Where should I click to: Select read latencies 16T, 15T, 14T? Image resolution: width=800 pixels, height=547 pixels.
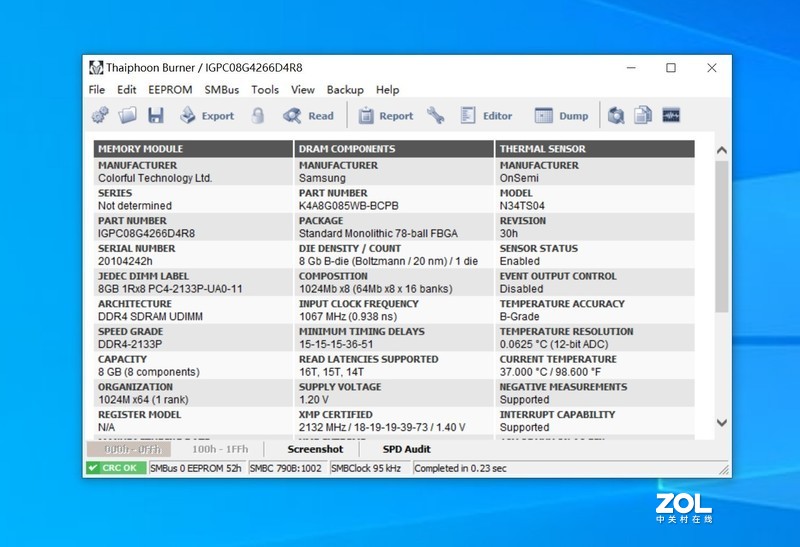331,372
